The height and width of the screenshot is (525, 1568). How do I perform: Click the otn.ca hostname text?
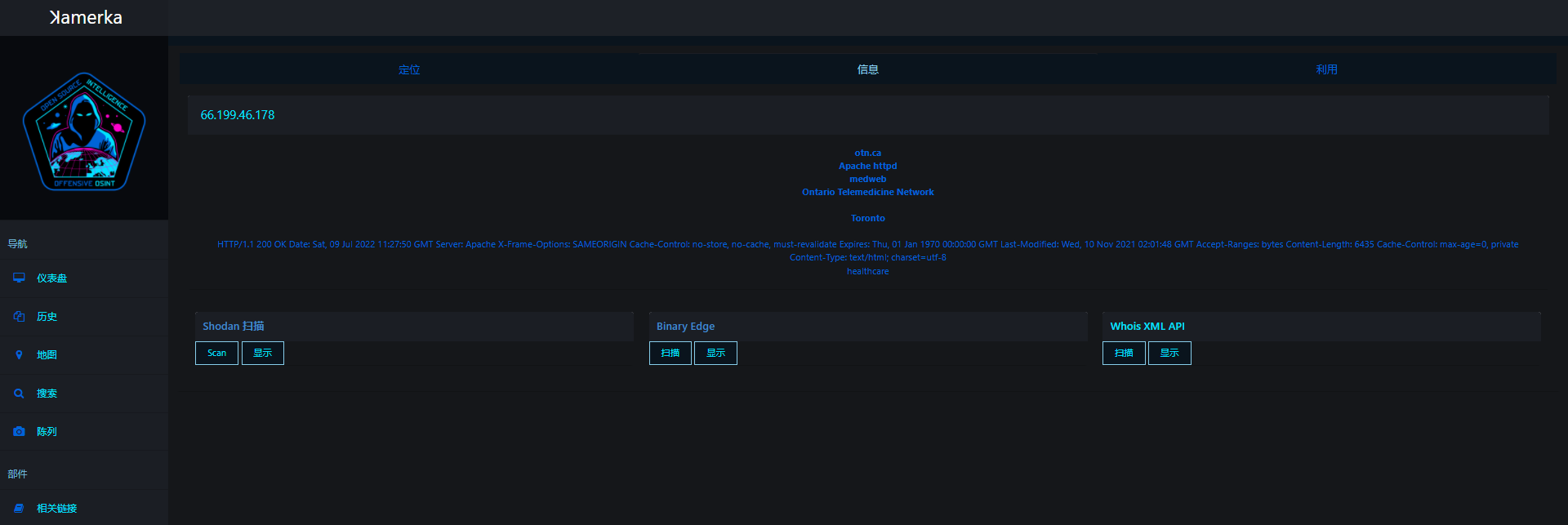point(868,153)
